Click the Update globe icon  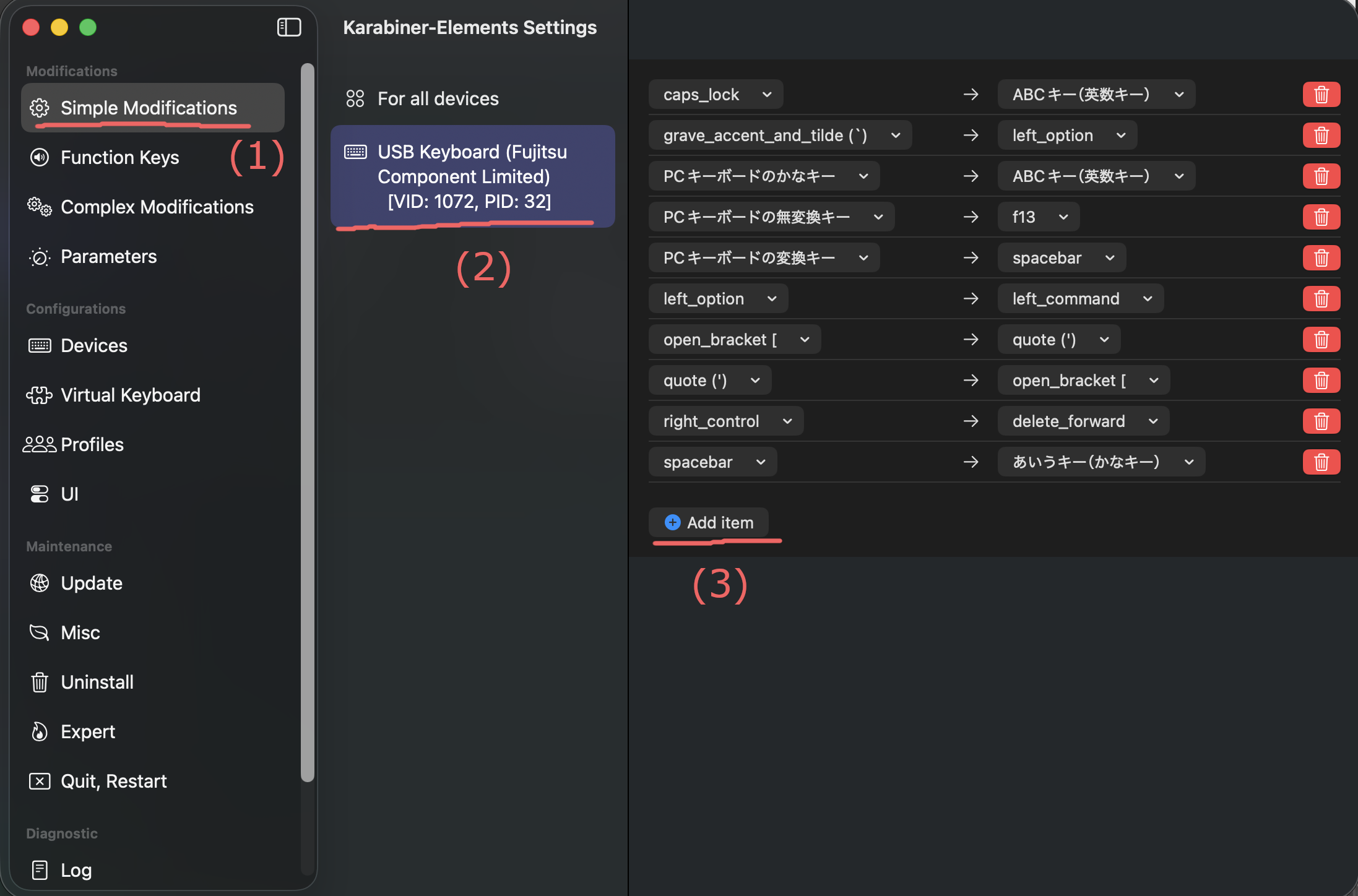40,583
